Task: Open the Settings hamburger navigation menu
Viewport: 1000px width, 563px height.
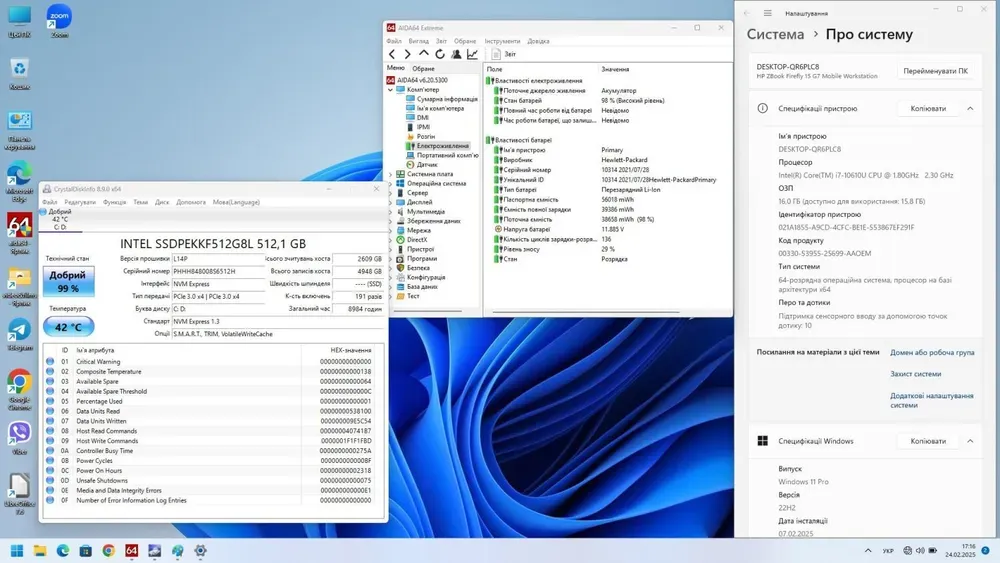Action: [x=767, y=13]
